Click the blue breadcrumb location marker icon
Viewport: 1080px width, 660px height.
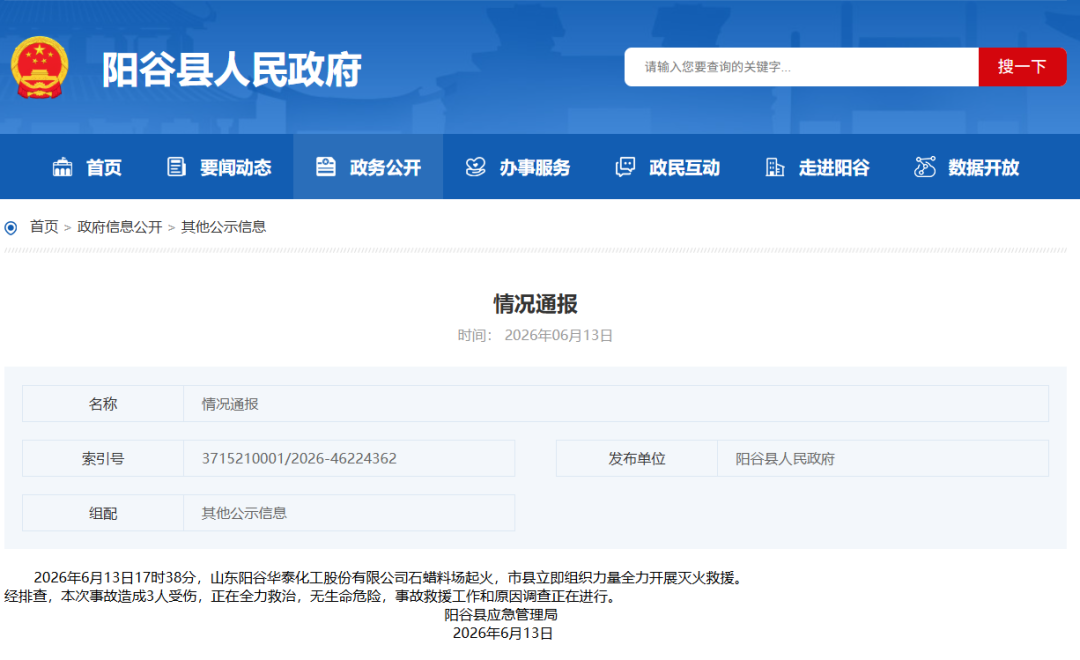pyautogui.click(x=11, y=227)
